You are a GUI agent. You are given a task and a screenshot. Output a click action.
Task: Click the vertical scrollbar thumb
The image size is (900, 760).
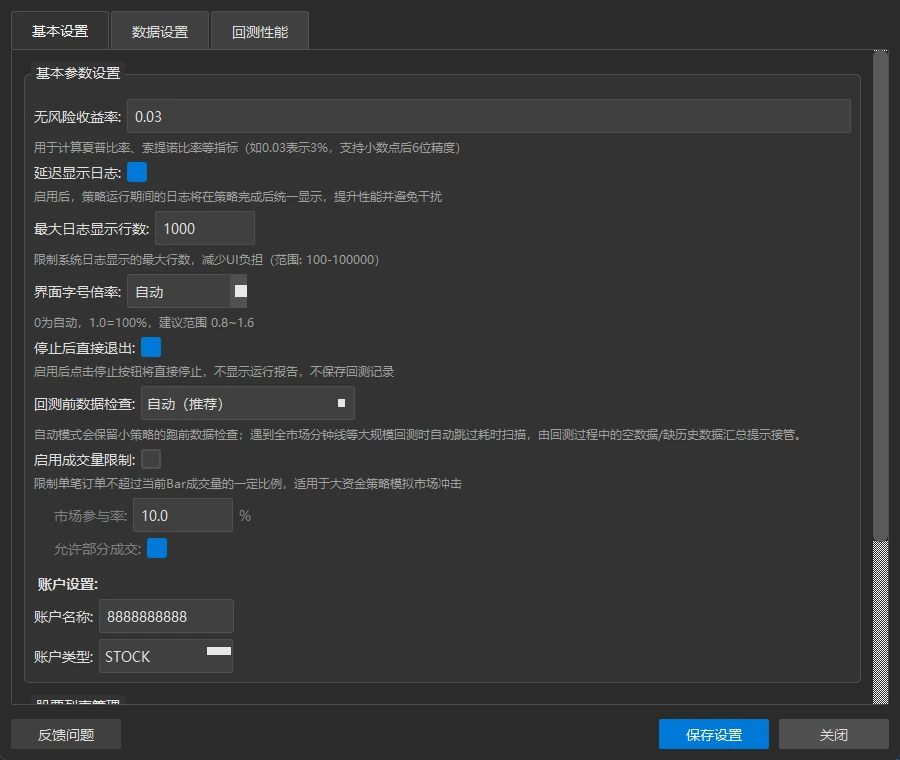tap(880, 296)
